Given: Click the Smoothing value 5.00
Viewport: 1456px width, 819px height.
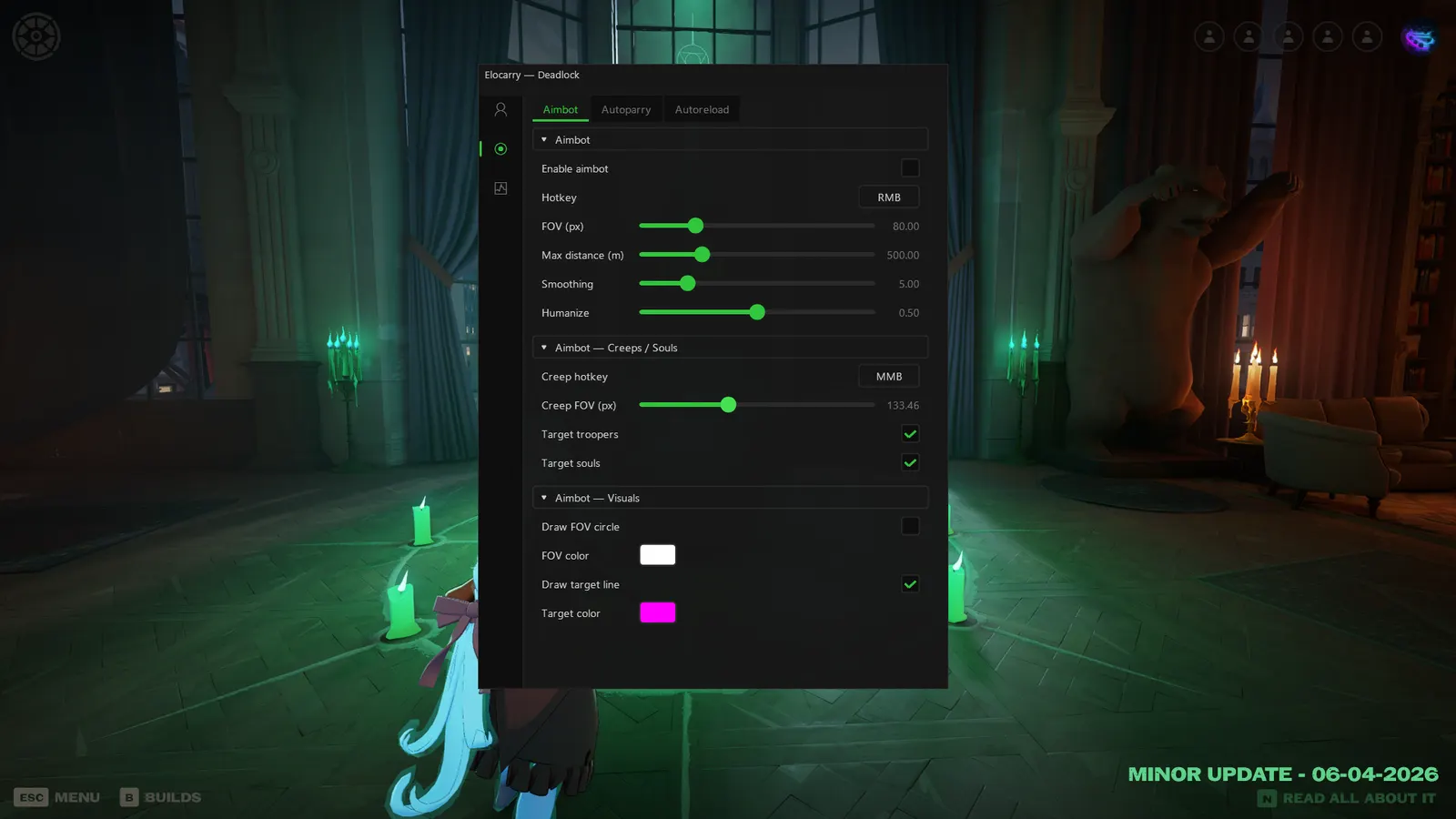Looking at the screenshot, I should [909, 284].
